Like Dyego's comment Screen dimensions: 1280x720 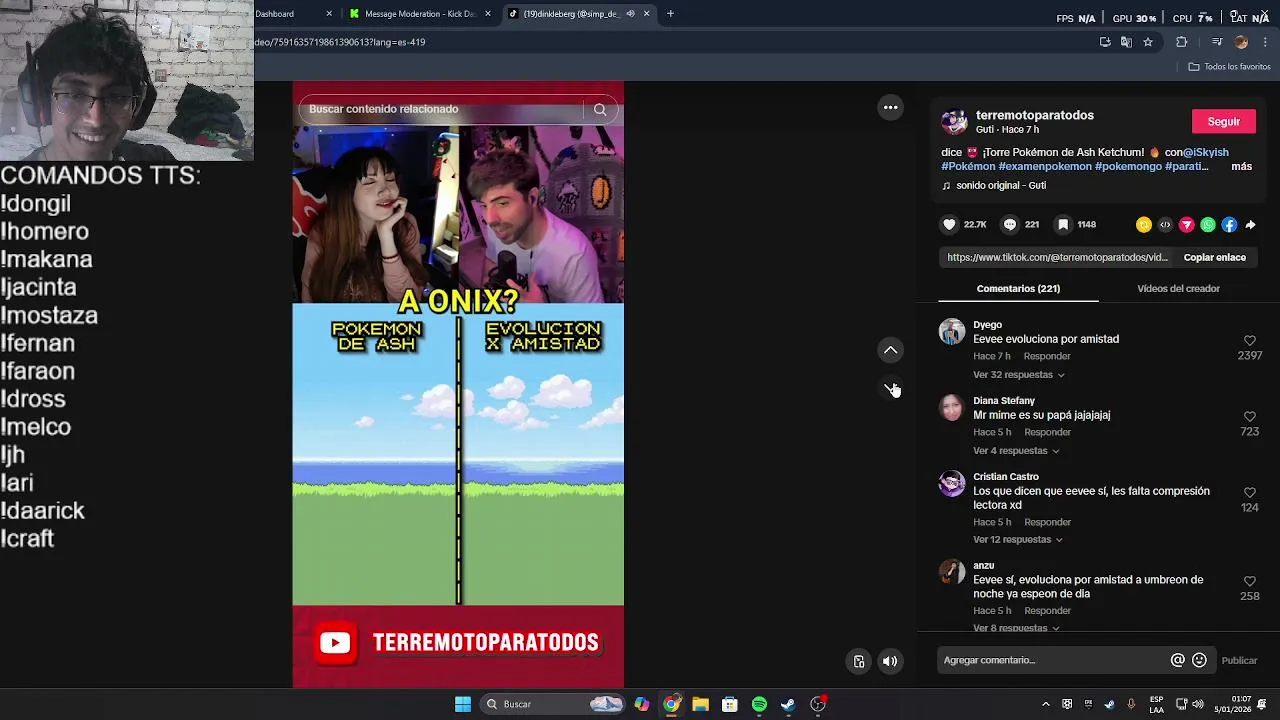[1249, 341]
